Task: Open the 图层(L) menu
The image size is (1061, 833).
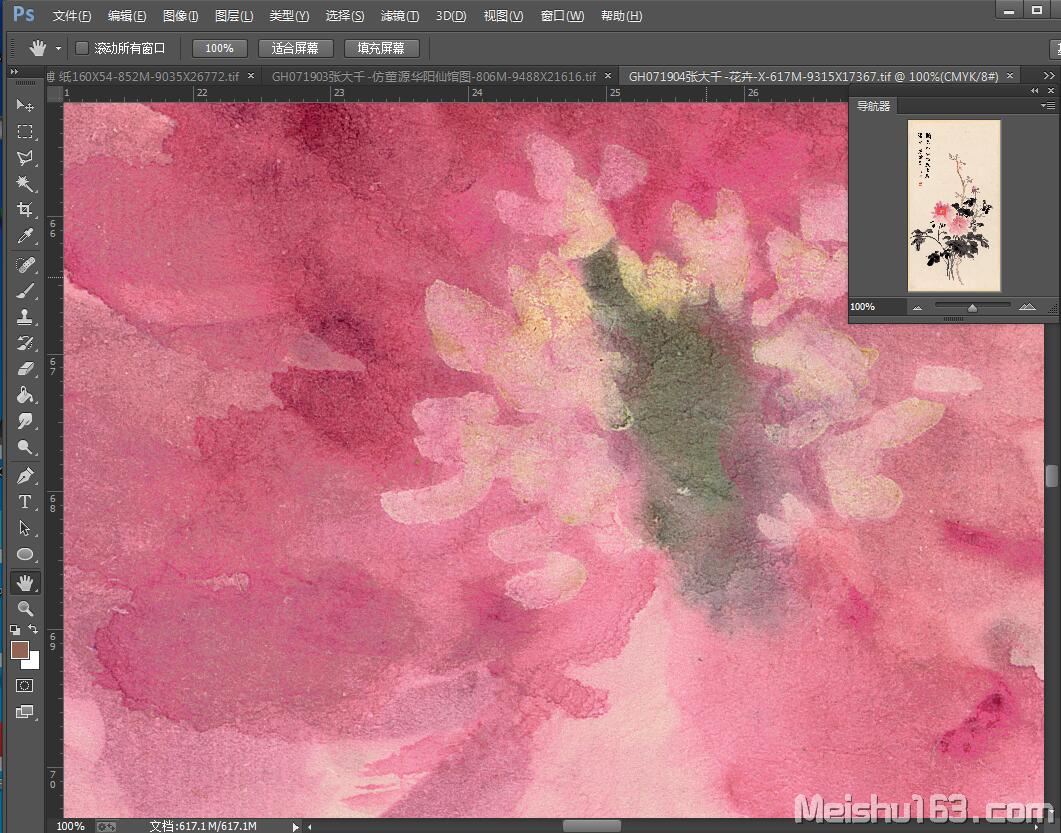Action: pos(234,16)
